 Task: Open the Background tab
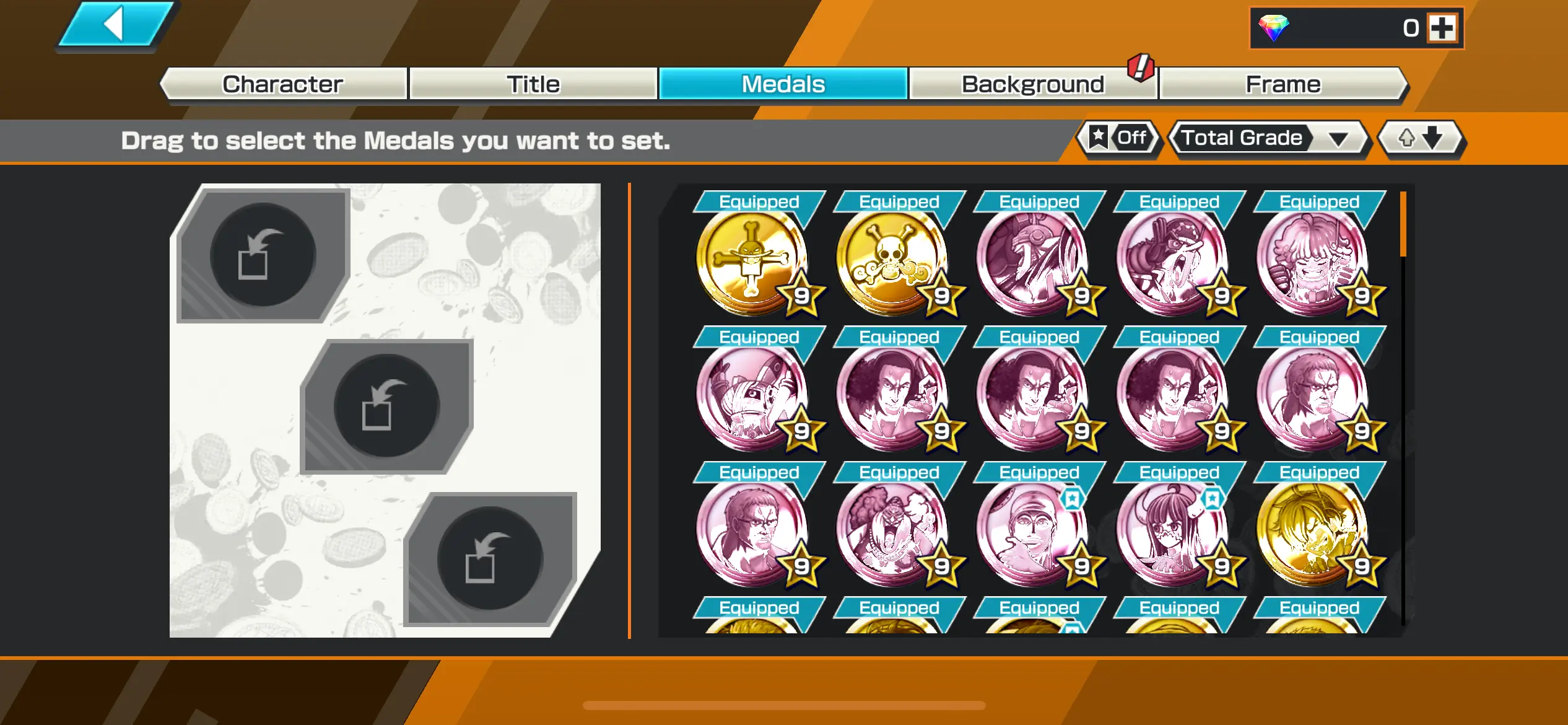(x=1033, y=84)
